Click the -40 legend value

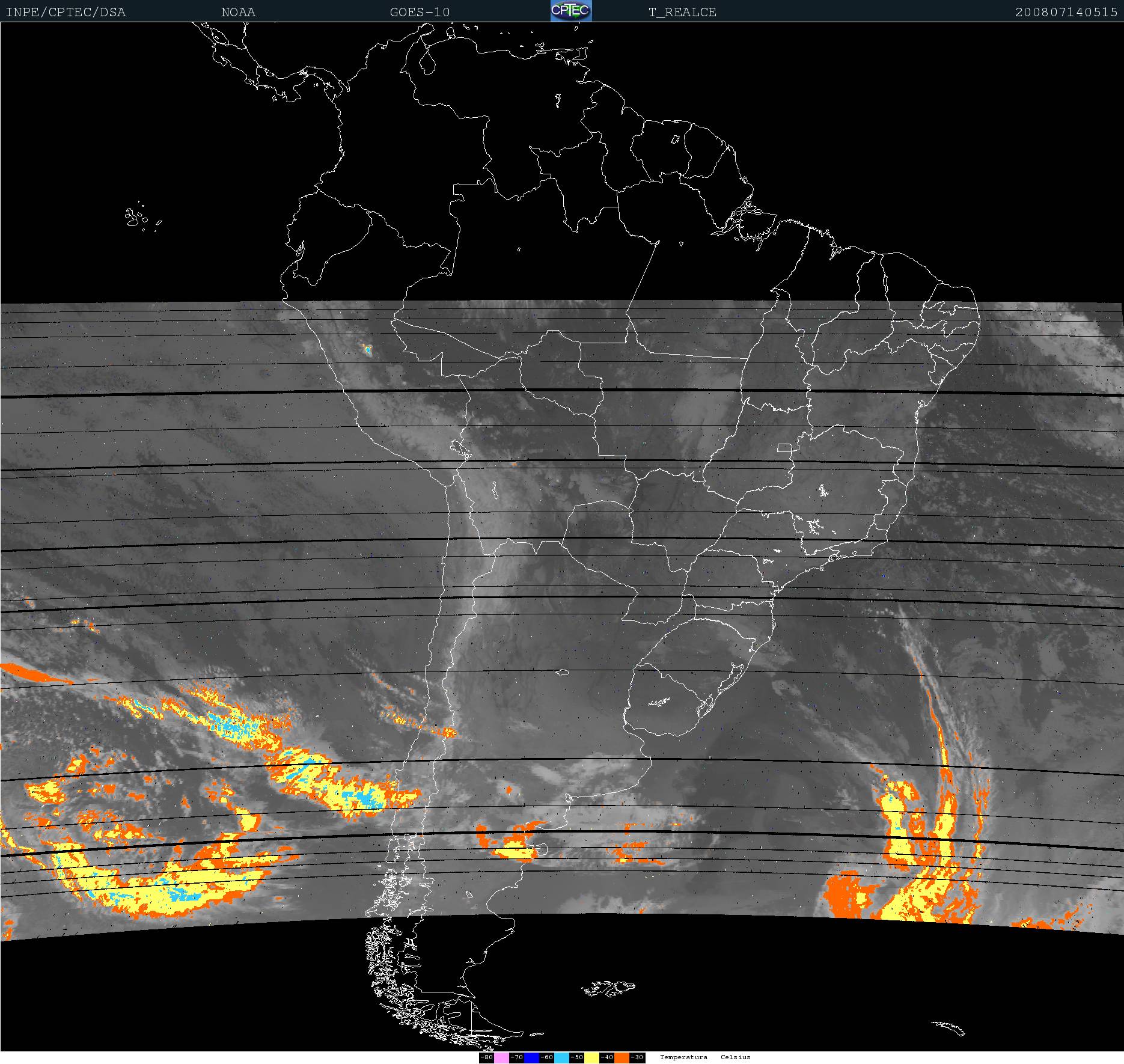pyautogui.click(x=606, y=1057)
